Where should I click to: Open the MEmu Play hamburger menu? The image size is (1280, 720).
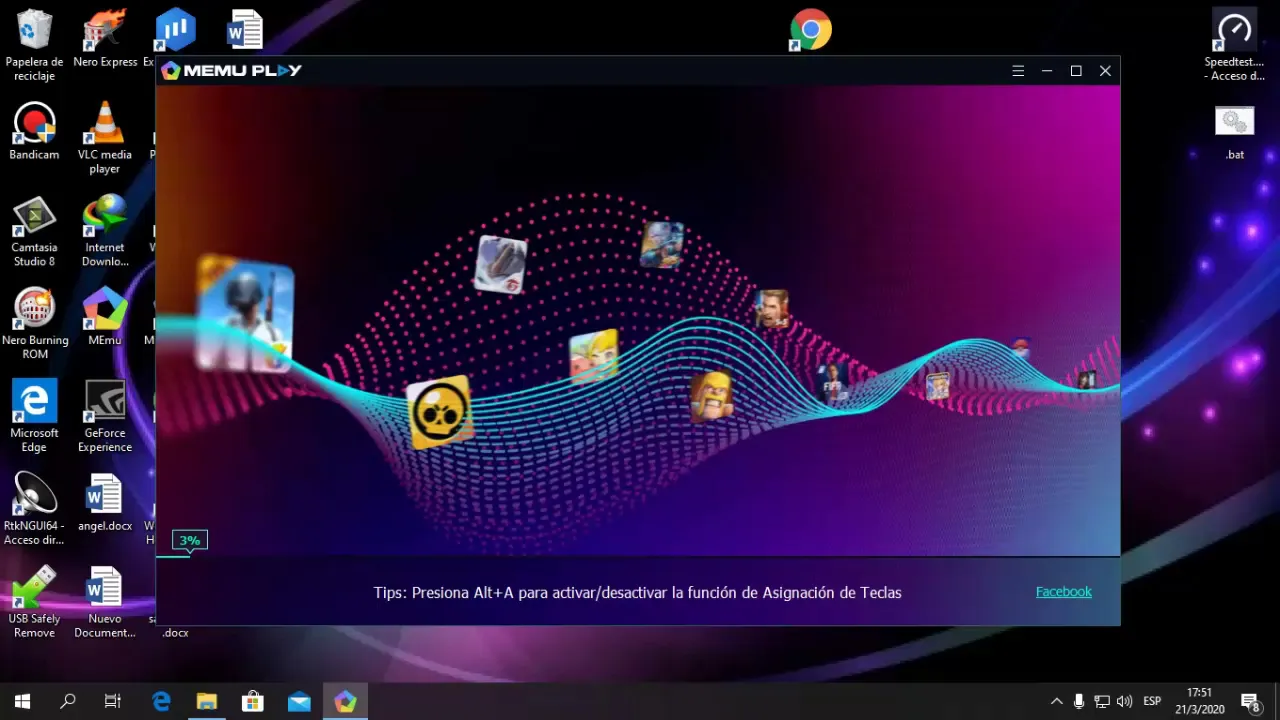pos(1018,71)
